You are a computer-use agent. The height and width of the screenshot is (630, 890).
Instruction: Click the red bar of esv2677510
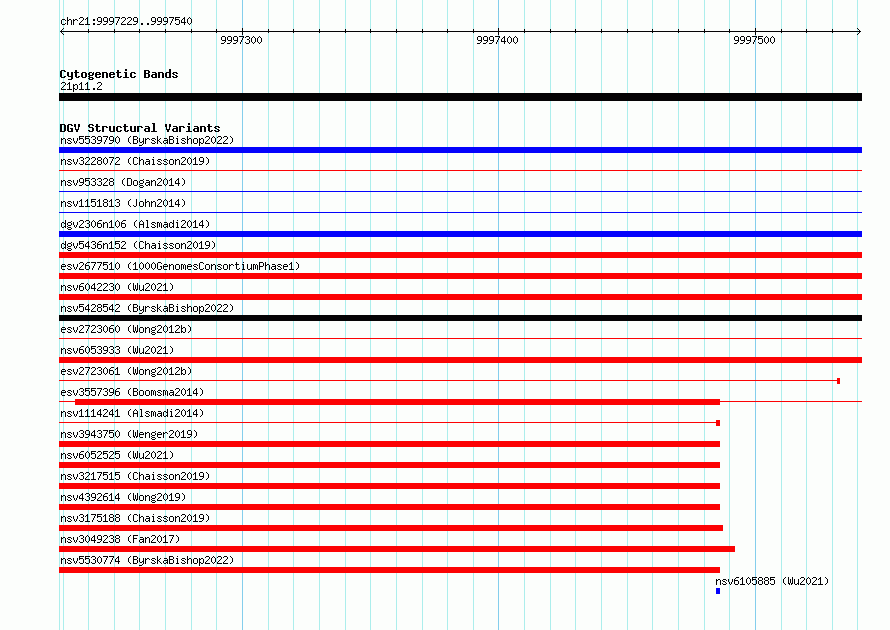(x=460, y=276)
